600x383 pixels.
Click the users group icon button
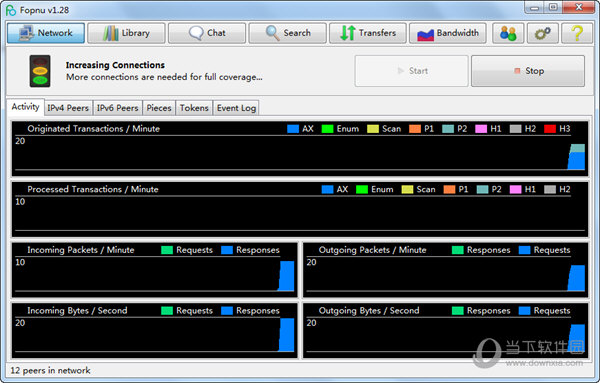coord(508,33)
